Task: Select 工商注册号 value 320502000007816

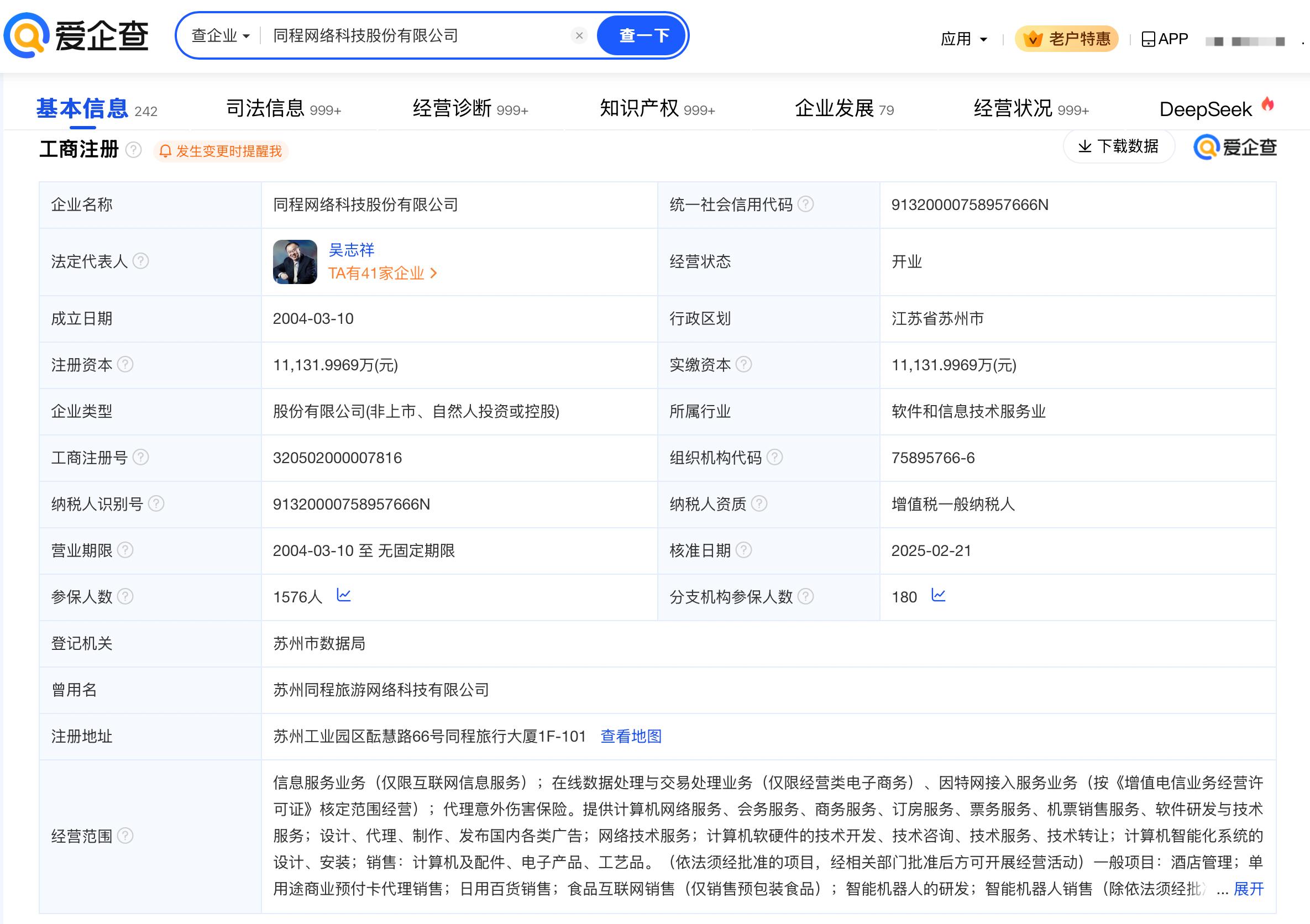Action: [337, 458]
